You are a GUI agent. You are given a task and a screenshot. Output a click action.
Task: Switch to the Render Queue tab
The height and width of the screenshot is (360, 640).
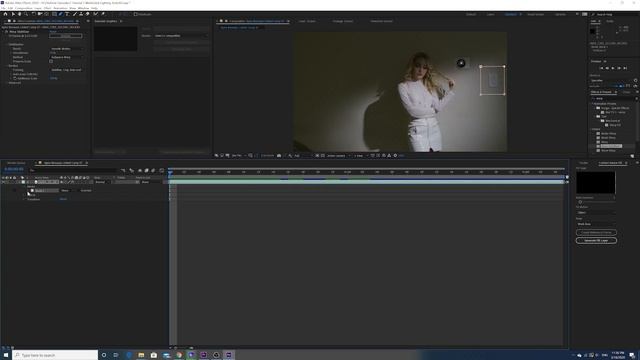[x=16, y=163]
